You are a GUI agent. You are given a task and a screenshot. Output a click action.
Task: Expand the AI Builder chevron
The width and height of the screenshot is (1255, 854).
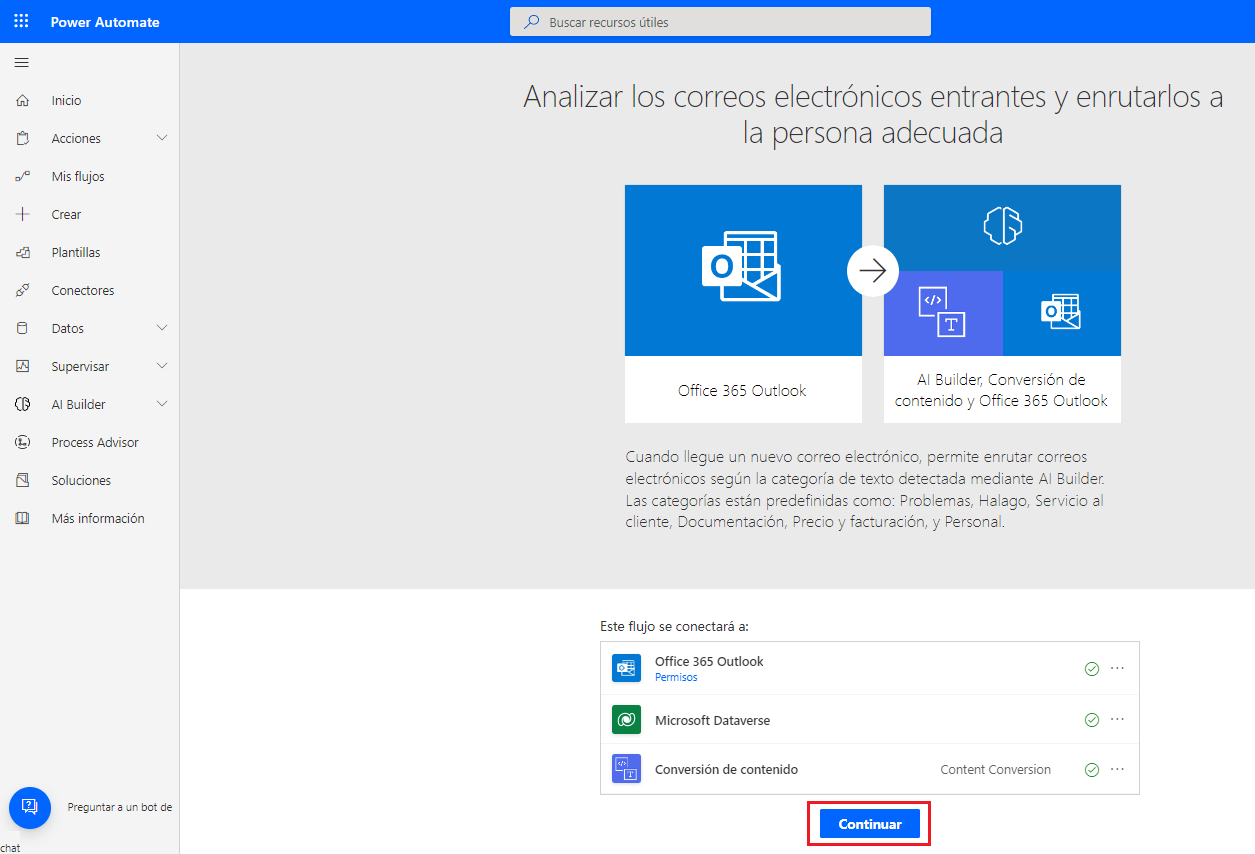pyautogui.click(x=162, y=404)
